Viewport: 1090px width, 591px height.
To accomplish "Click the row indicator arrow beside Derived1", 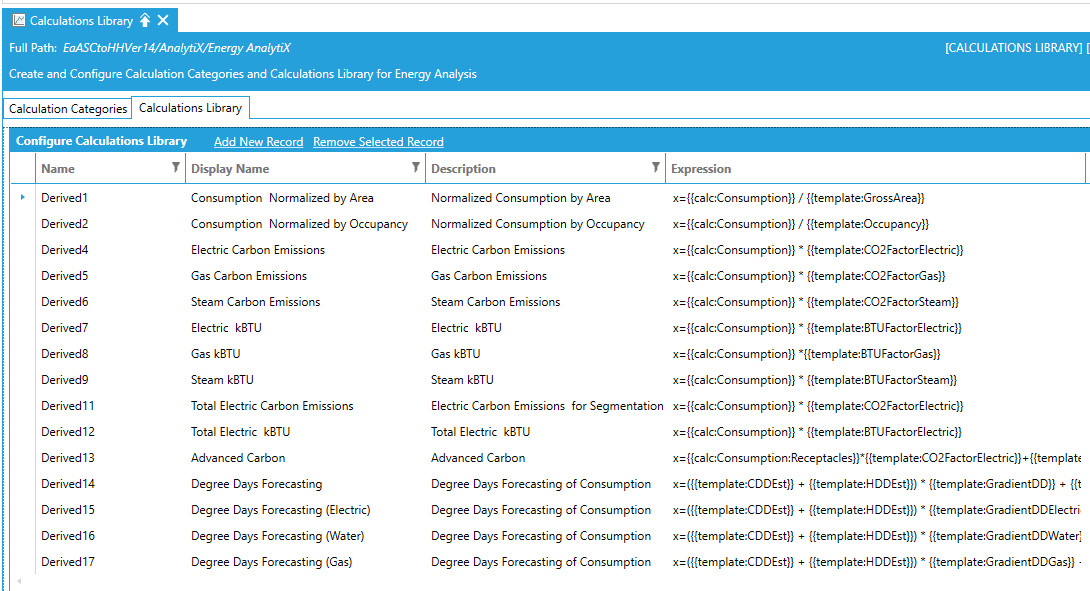I will 22,198.
